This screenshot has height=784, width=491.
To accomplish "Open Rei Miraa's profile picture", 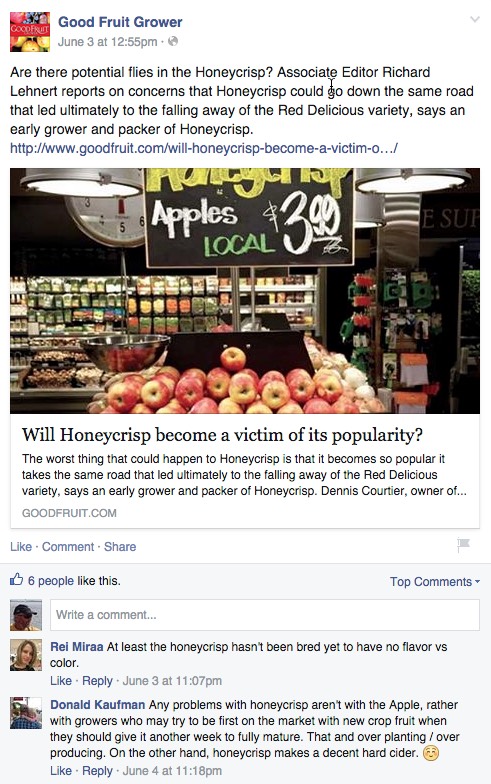I will [26, 654].
